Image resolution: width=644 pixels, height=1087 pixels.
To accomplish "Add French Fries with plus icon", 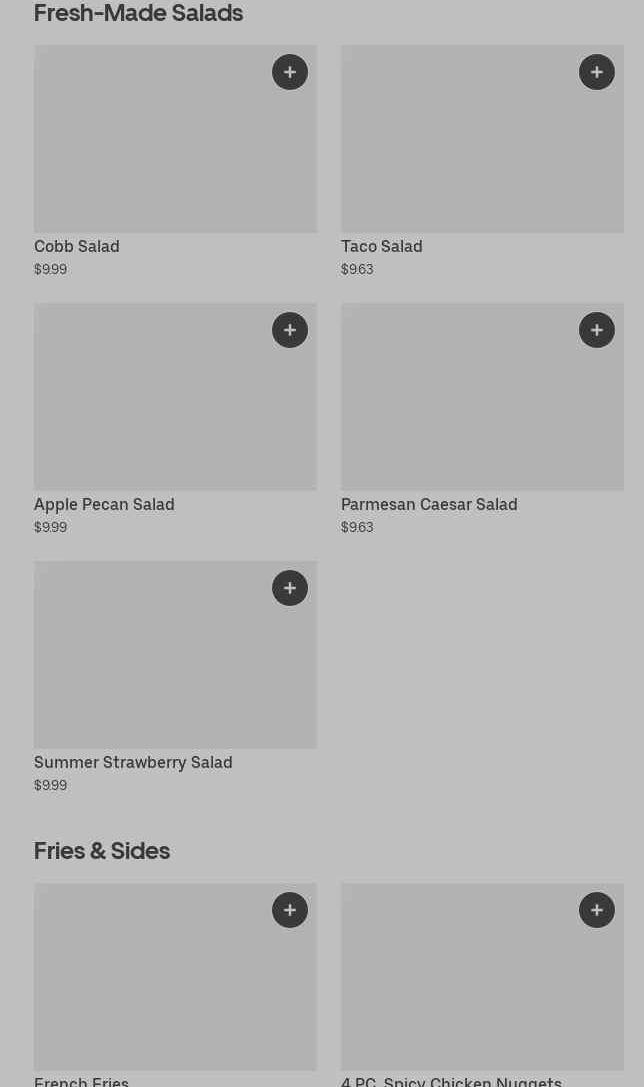I will [290, 910].
